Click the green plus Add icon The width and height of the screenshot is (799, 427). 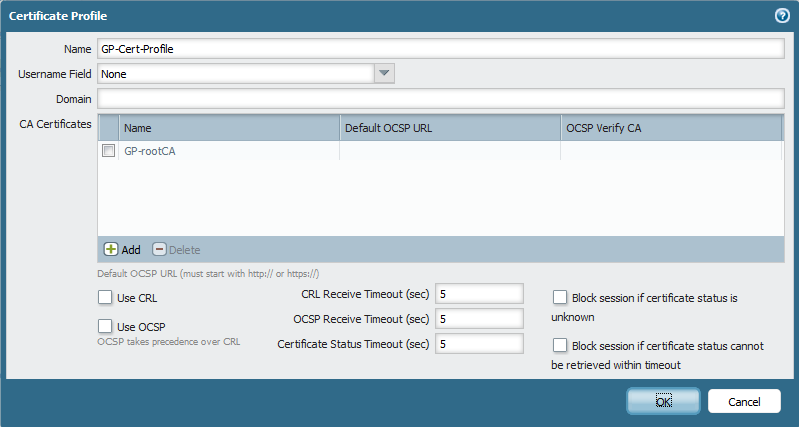tap(111, 249)
